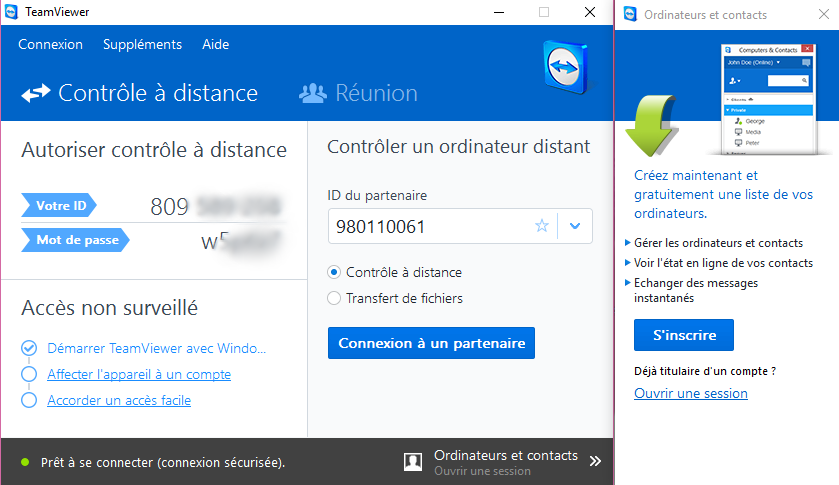Add partner ID to favorites star

coord(542,226)
